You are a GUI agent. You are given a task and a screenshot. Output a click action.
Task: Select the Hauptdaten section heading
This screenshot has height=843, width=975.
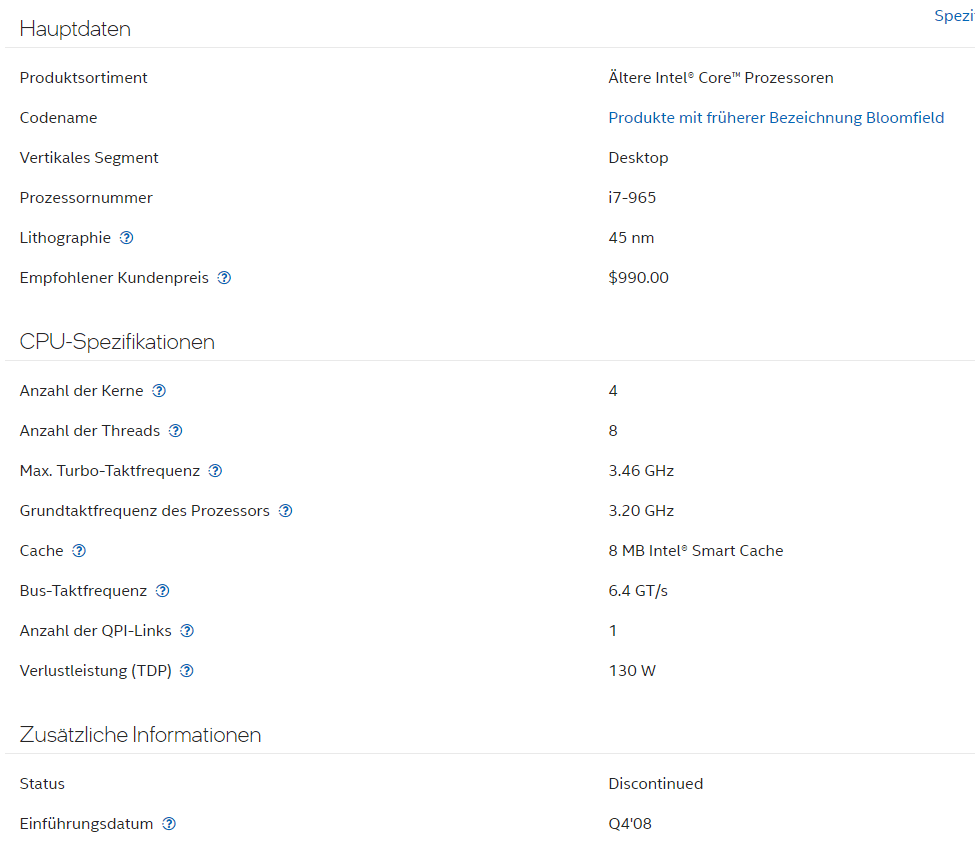tap(75, 29)
